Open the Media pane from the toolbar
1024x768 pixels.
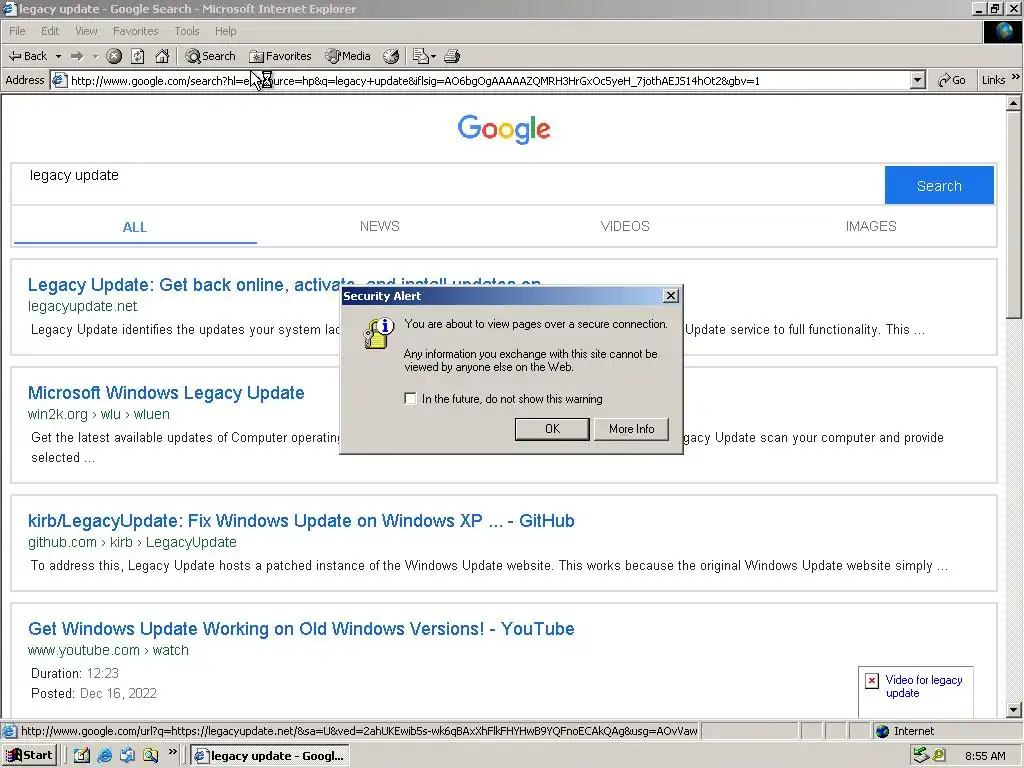tap(348, 56)
